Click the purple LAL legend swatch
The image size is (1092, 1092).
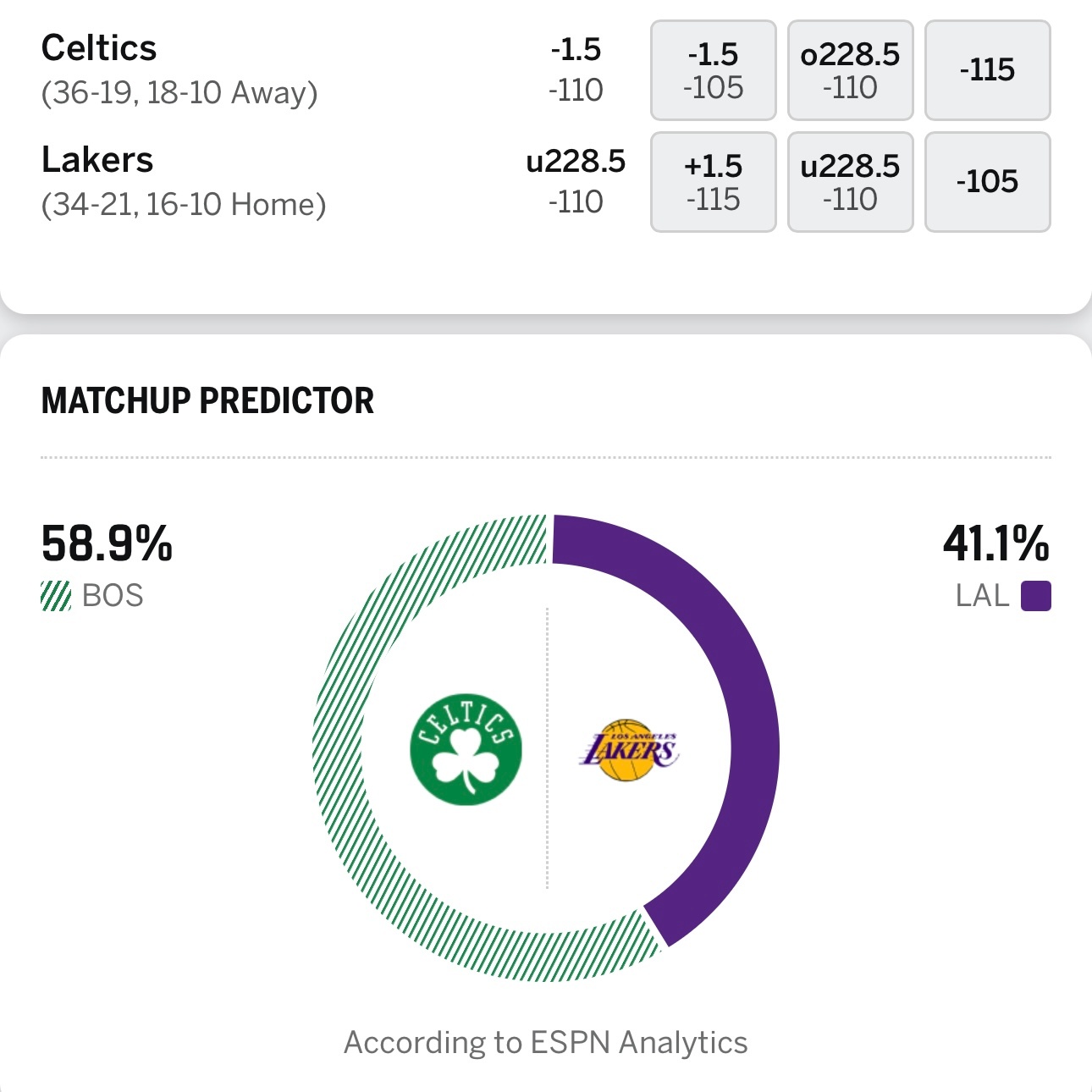point(1035,596)
